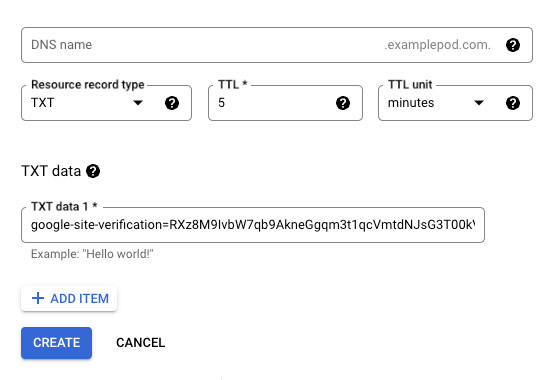The height and width of the screenshot is (380, 559).
Task: Click the CREATE button
Action: pyautogui.click(x=56, y=343)
